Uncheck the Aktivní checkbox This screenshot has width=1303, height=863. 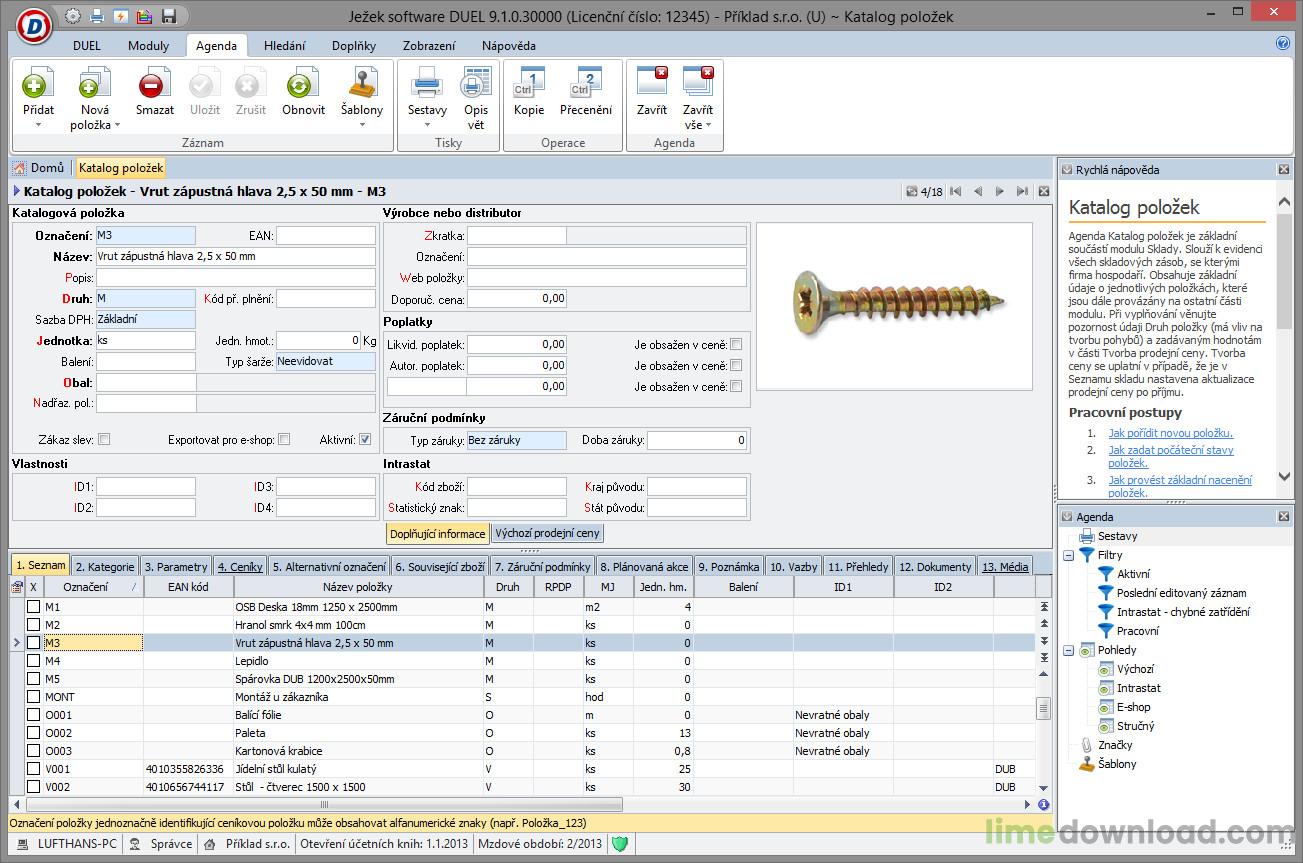(365, 439)
